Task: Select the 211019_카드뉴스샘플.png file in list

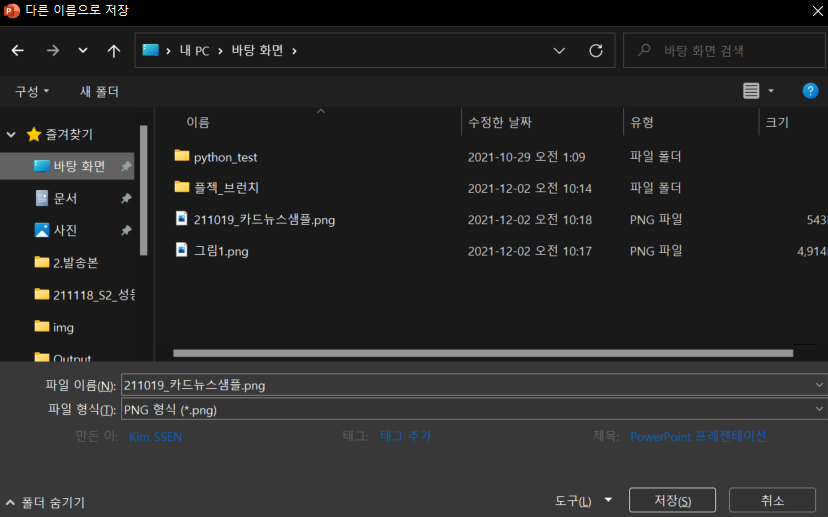Action: tap(264, 220)
